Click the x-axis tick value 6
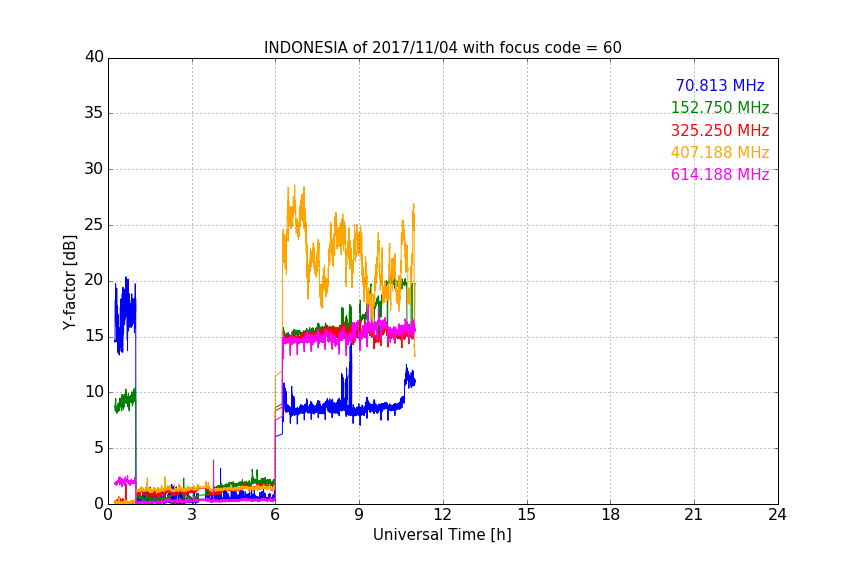 click(x=276, y=515)
